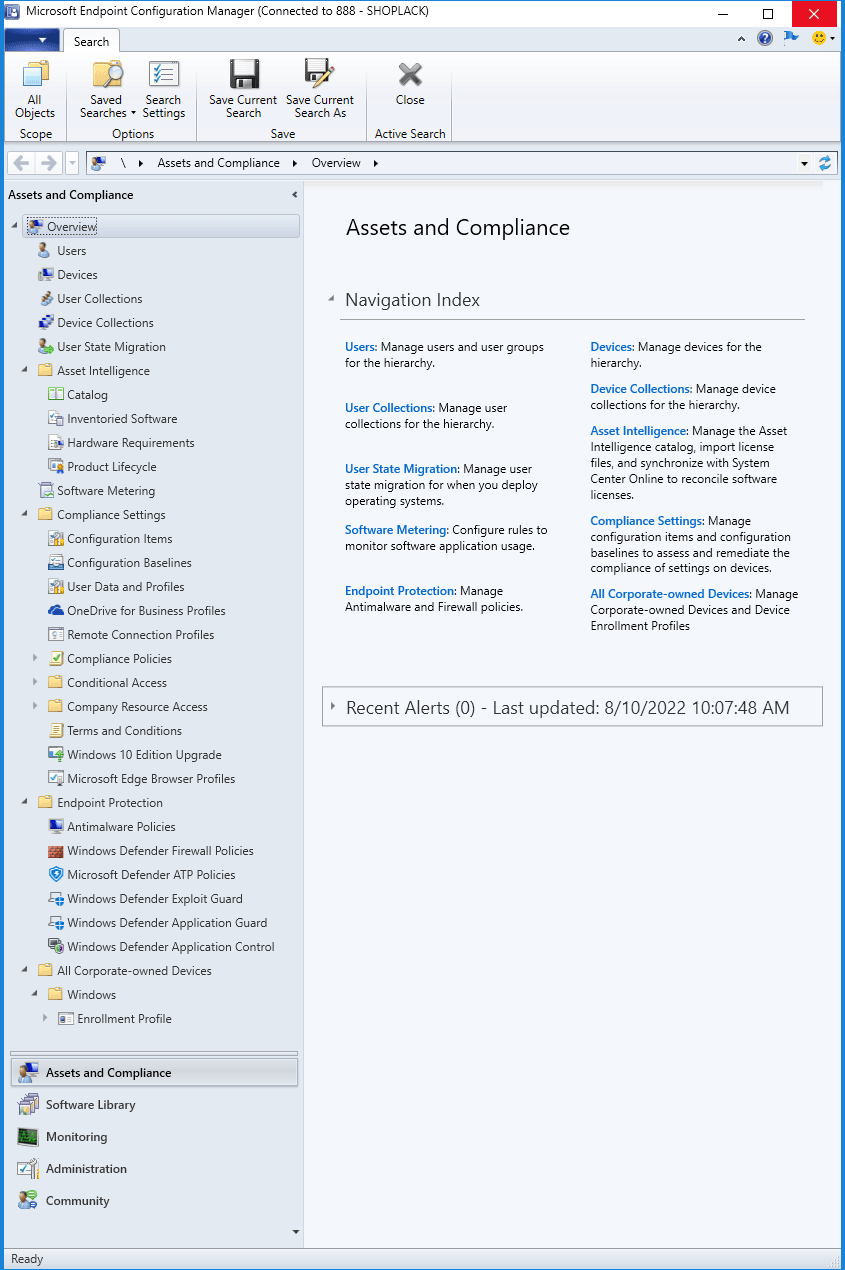
Task: Open Microsoft Defender ATP Policies
Action: [151, 875]
